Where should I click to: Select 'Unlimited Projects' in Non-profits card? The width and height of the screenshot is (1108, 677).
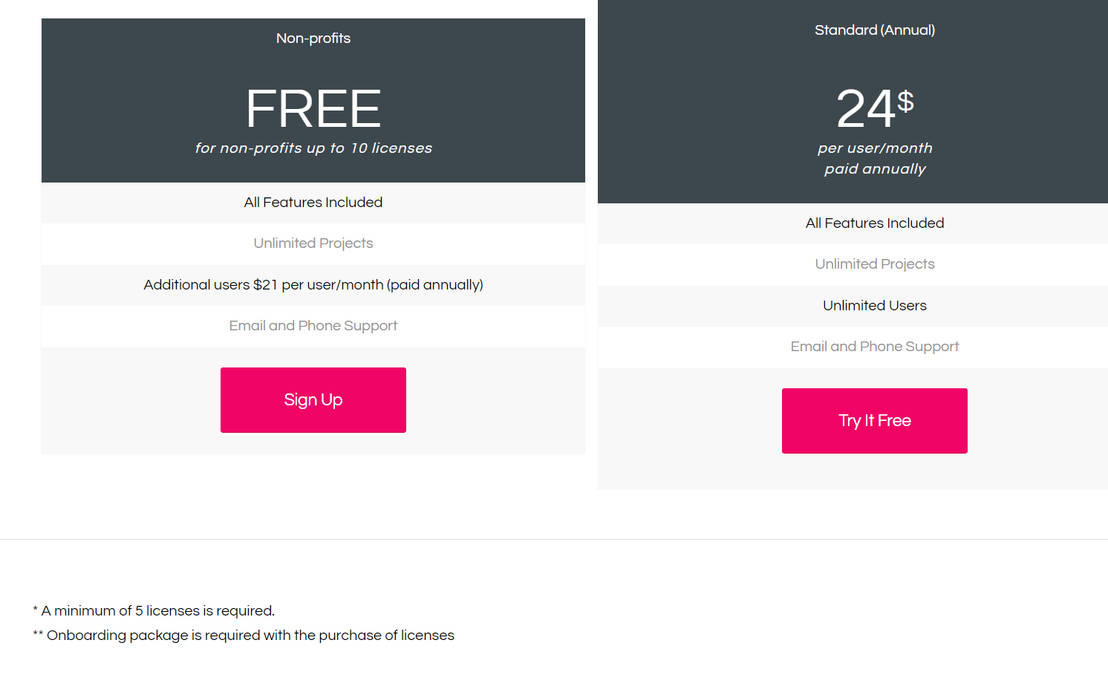[313, 243]
